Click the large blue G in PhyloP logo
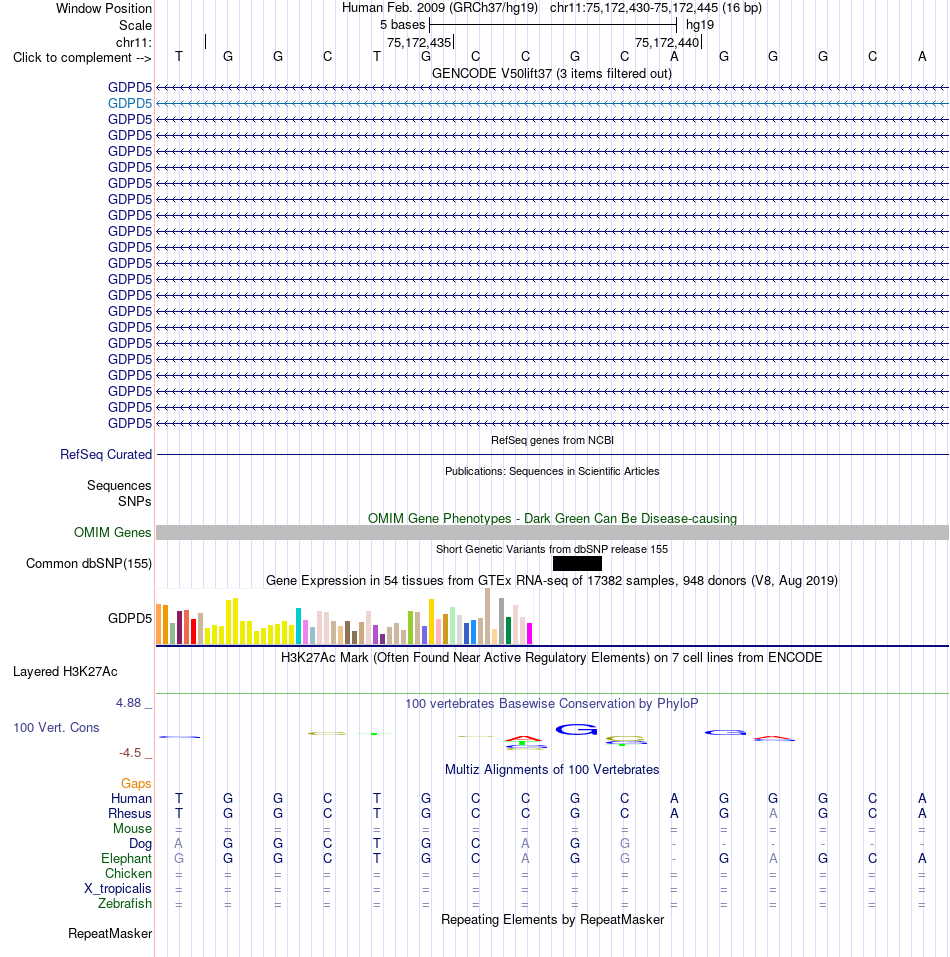The width and height of the screenshot is (950, 957). (576, 729)
